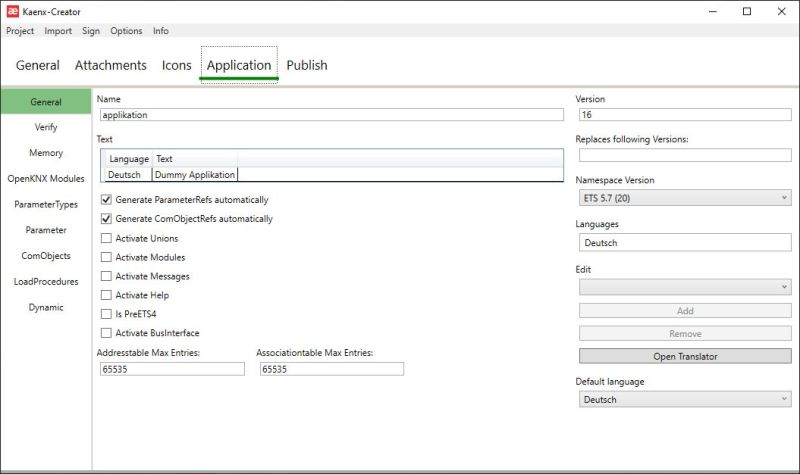Enable the Activate Modules checkbox

106,257
